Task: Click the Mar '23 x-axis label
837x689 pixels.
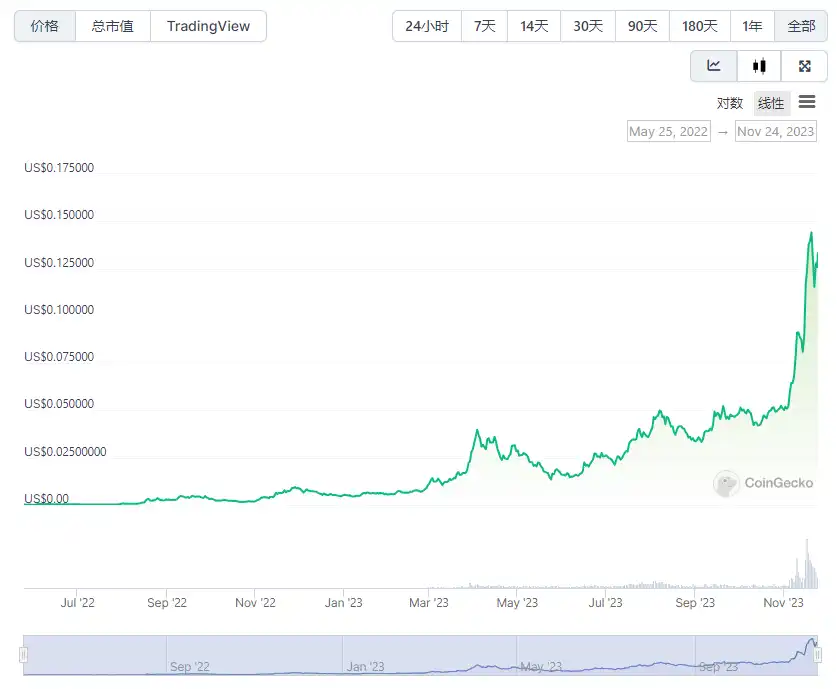Action: [x=429, y=603]
